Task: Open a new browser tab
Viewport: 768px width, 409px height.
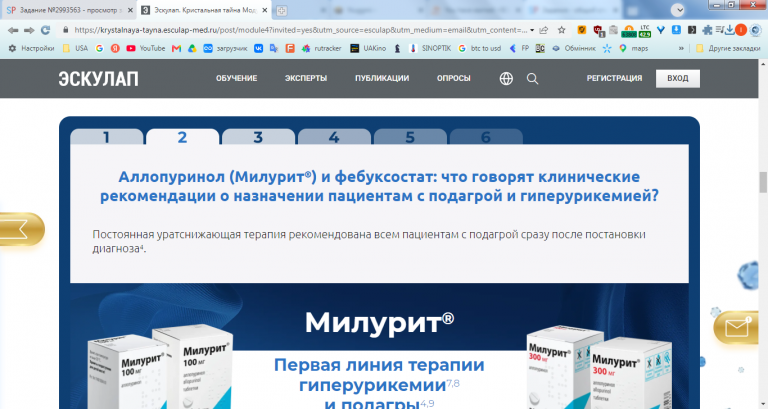Action: click(x=281, y=10)
